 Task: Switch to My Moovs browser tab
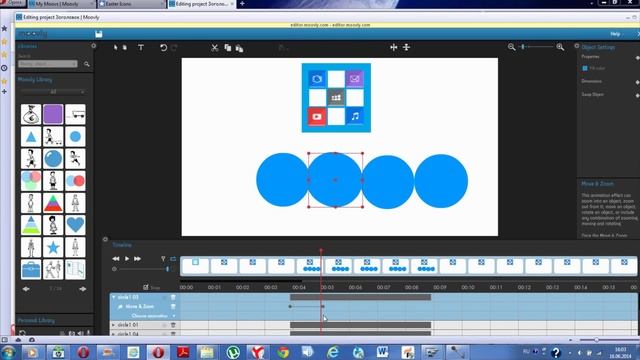click(x=60, y=4)
